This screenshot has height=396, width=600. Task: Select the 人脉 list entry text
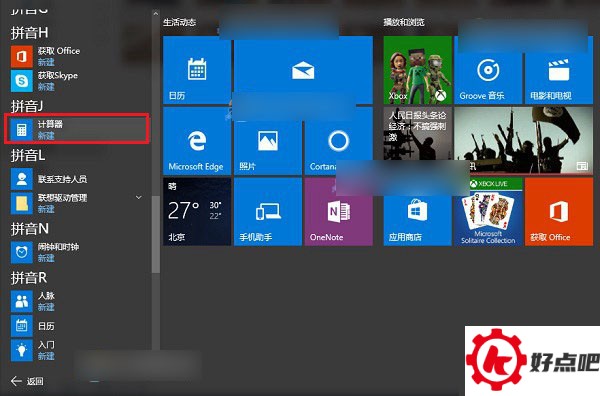(46, 296)
